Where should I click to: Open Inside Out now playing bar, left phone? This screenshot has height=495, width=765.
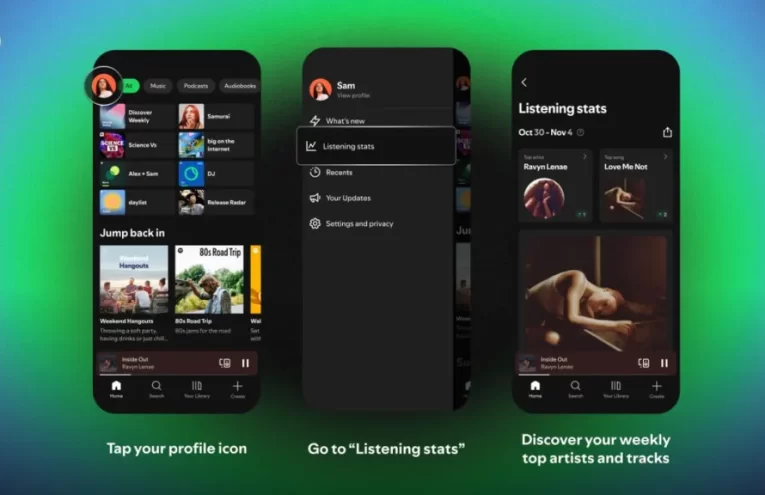[177, 363]
